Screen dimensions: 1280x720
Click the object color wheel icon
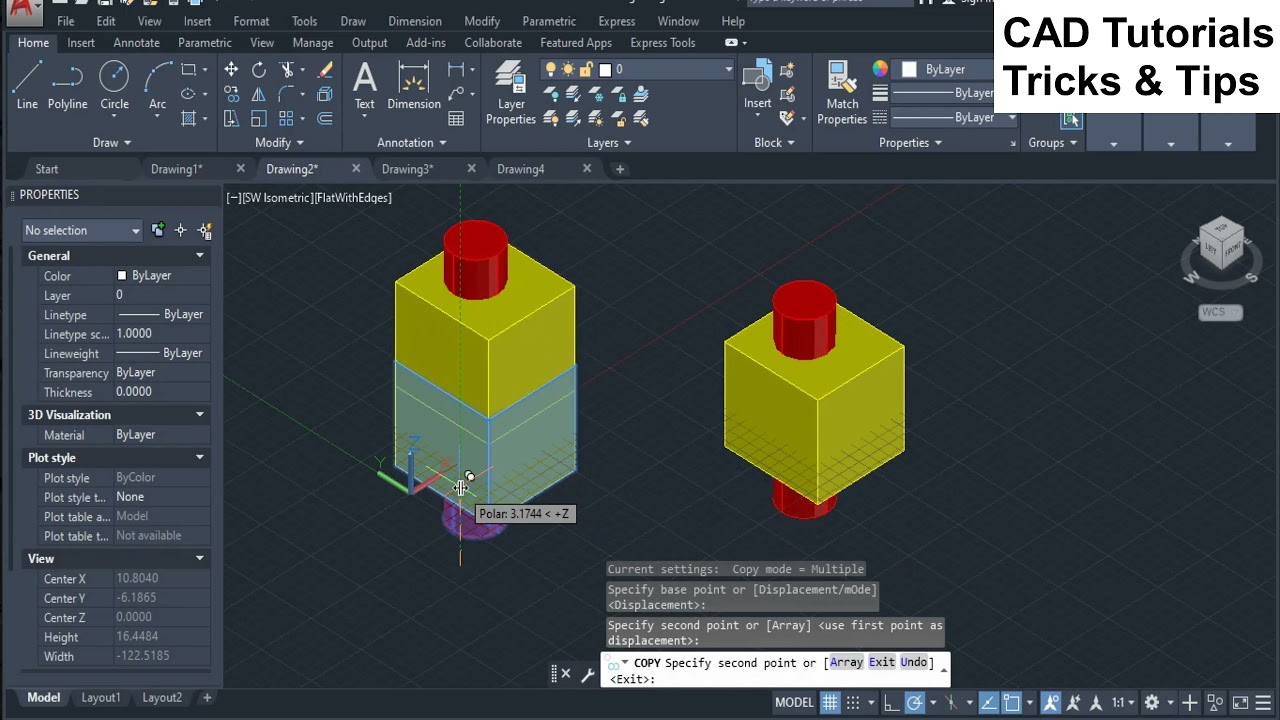(880, 69)
